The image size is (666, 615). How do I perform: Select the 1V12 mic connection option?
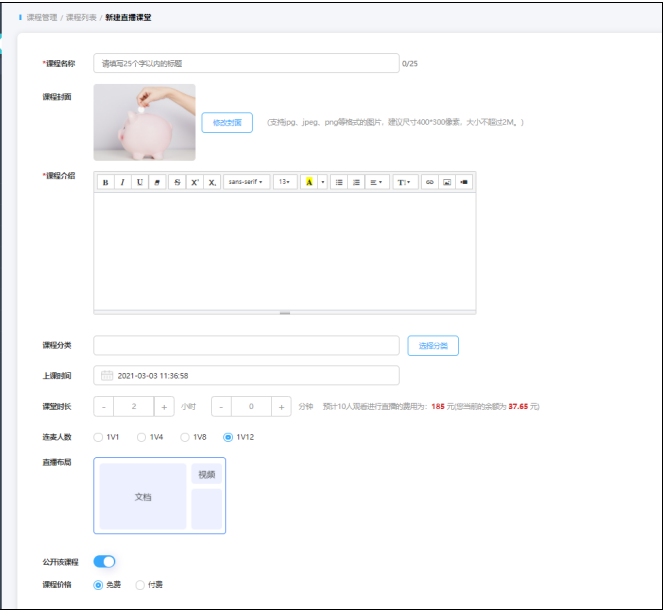click(x=228, y=437)
